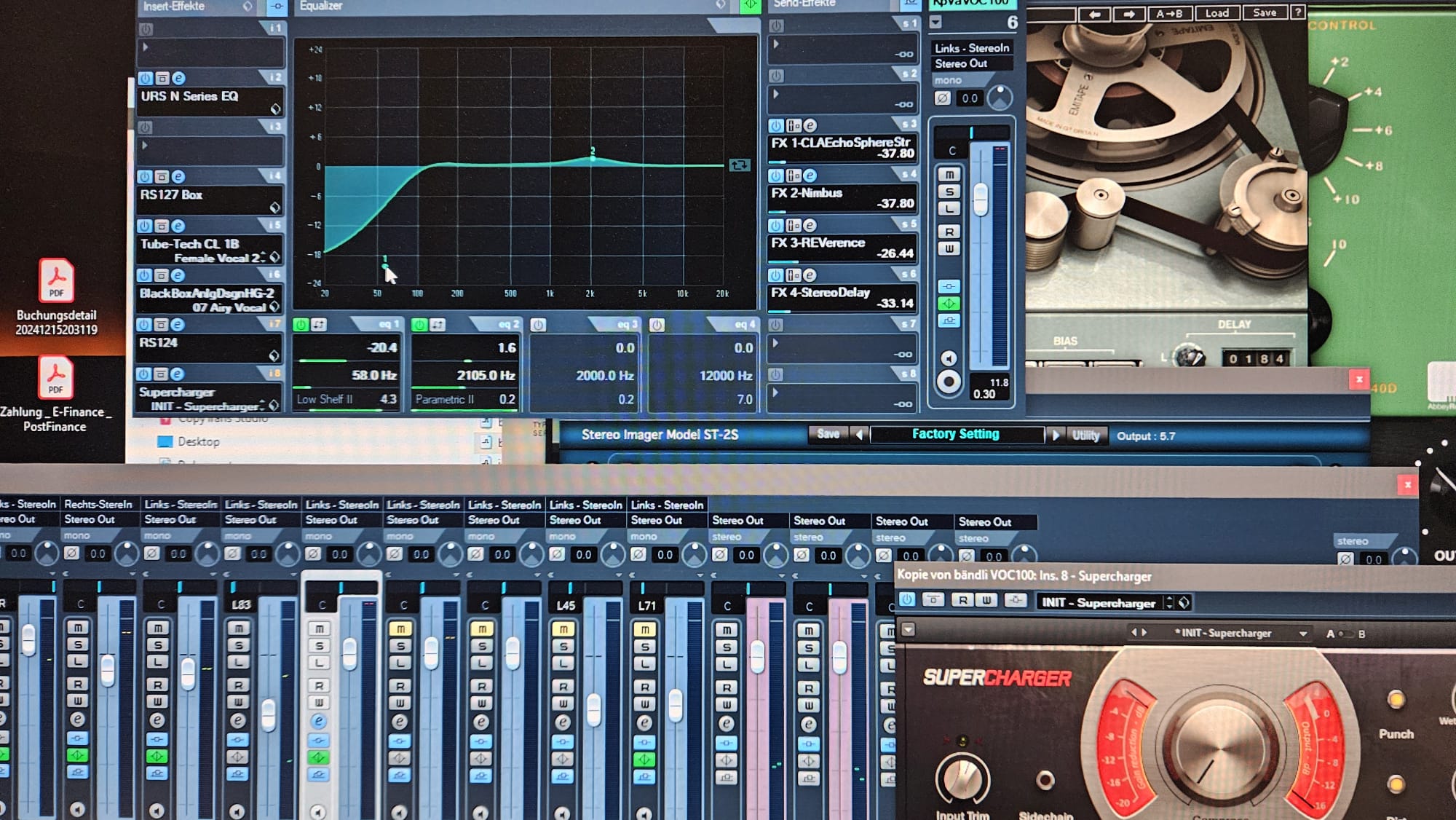Disable FX 3-REVerence send power
This screenshot has height=820, width=1456.
776,226
